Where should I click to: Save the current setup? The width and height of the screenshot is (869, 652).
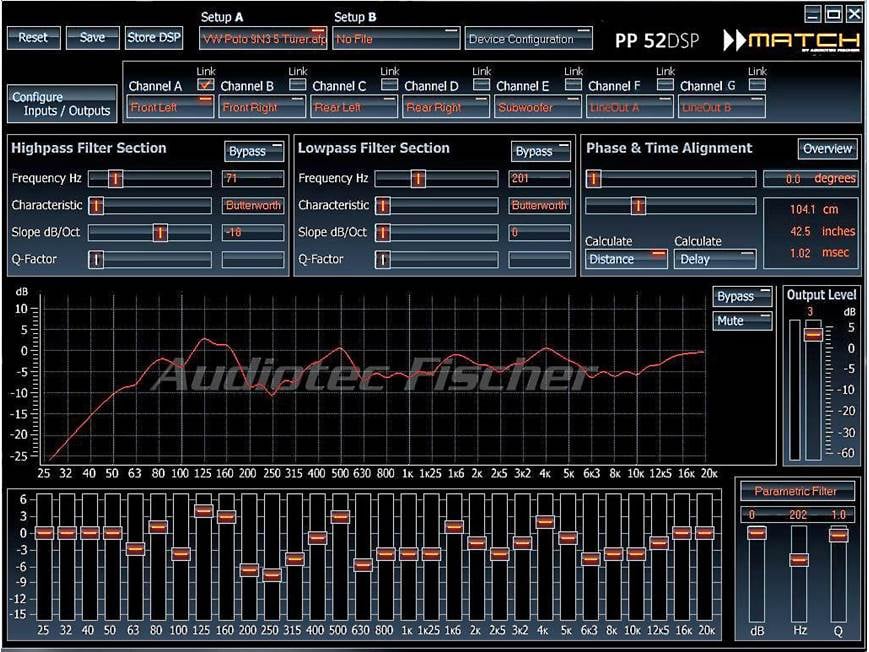pos(92,37)
